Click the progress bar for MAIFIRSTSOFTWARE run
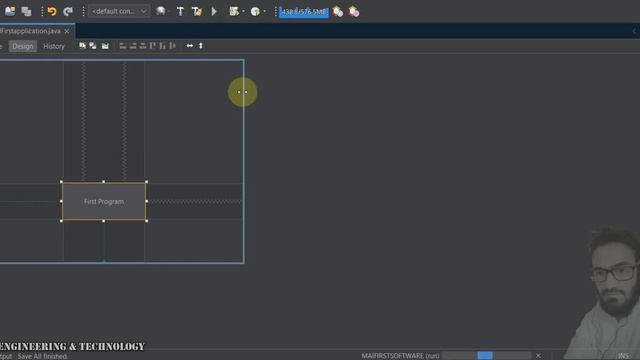 [x=486, y=356]
